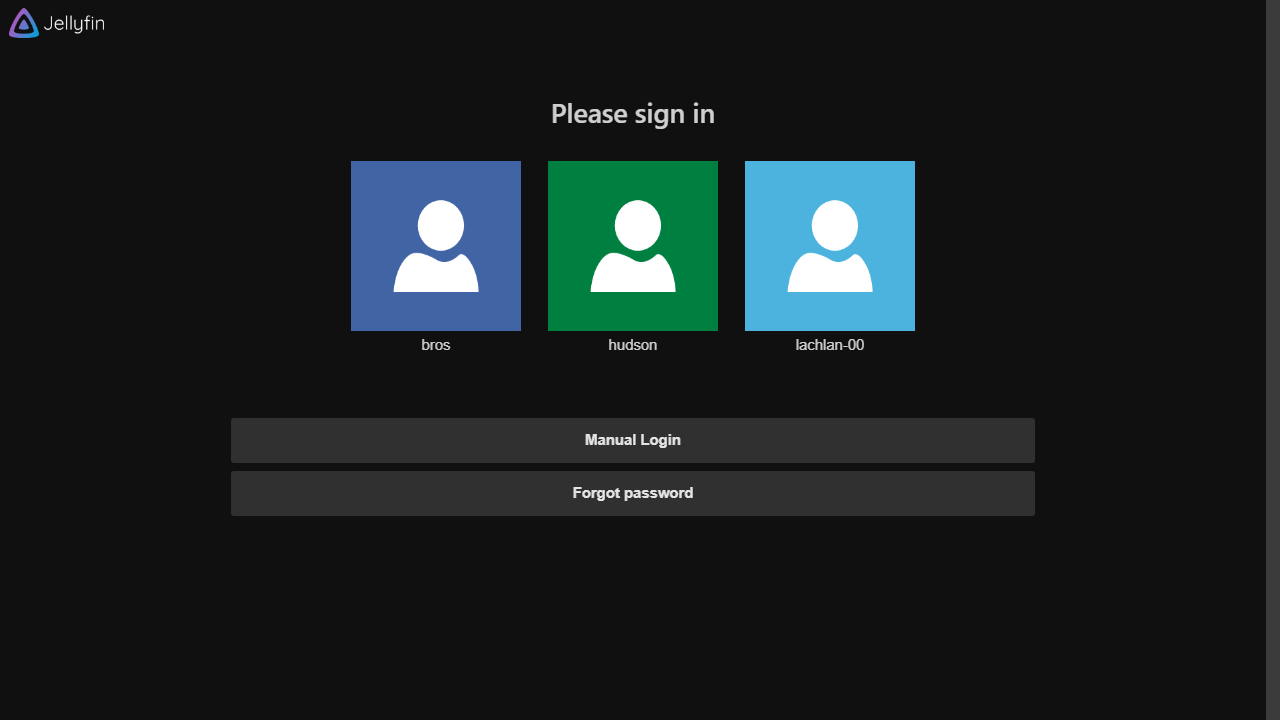Click the bros username label

coord(435,344)
